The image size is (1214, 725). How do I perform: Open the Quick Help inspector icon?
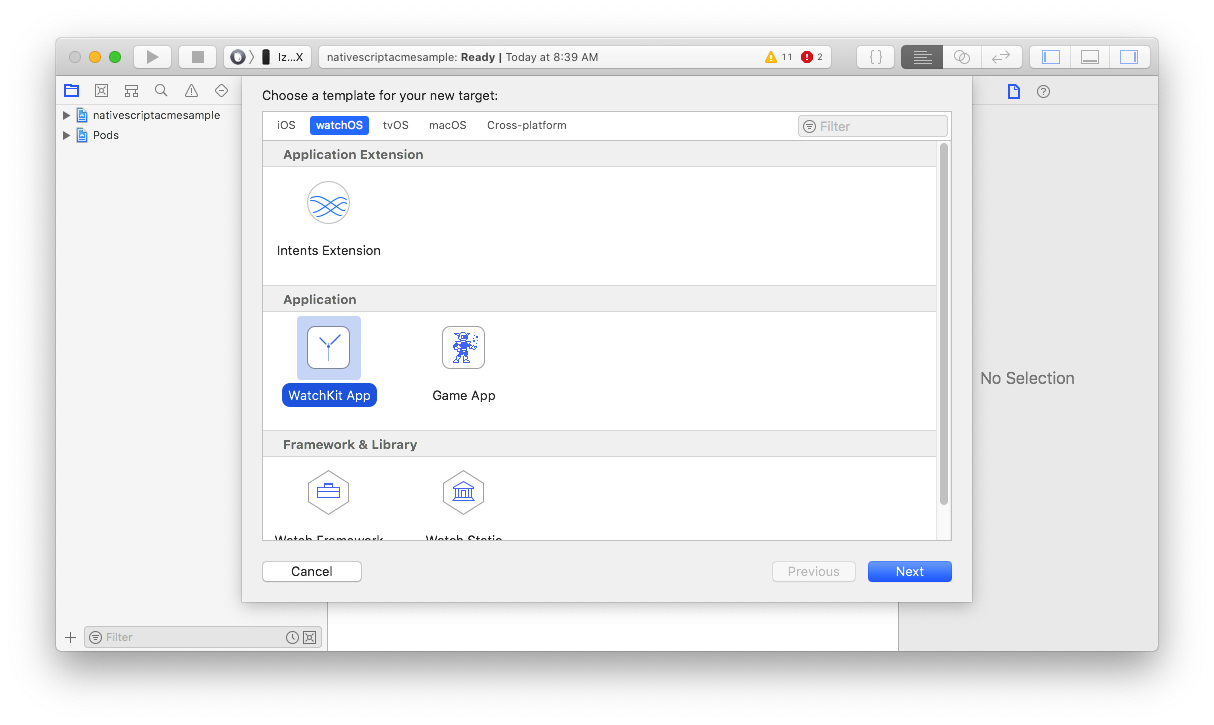pyautogui.click(x=1043, y=92)
